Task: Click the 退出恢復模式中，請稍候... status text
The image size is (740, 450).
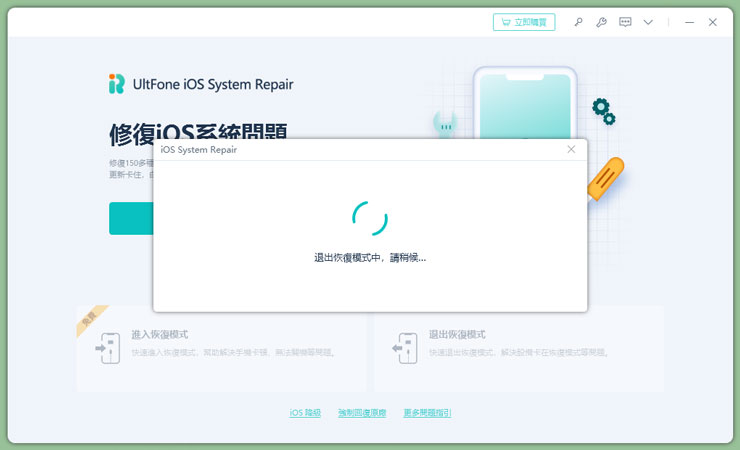Action: point(370,258)
